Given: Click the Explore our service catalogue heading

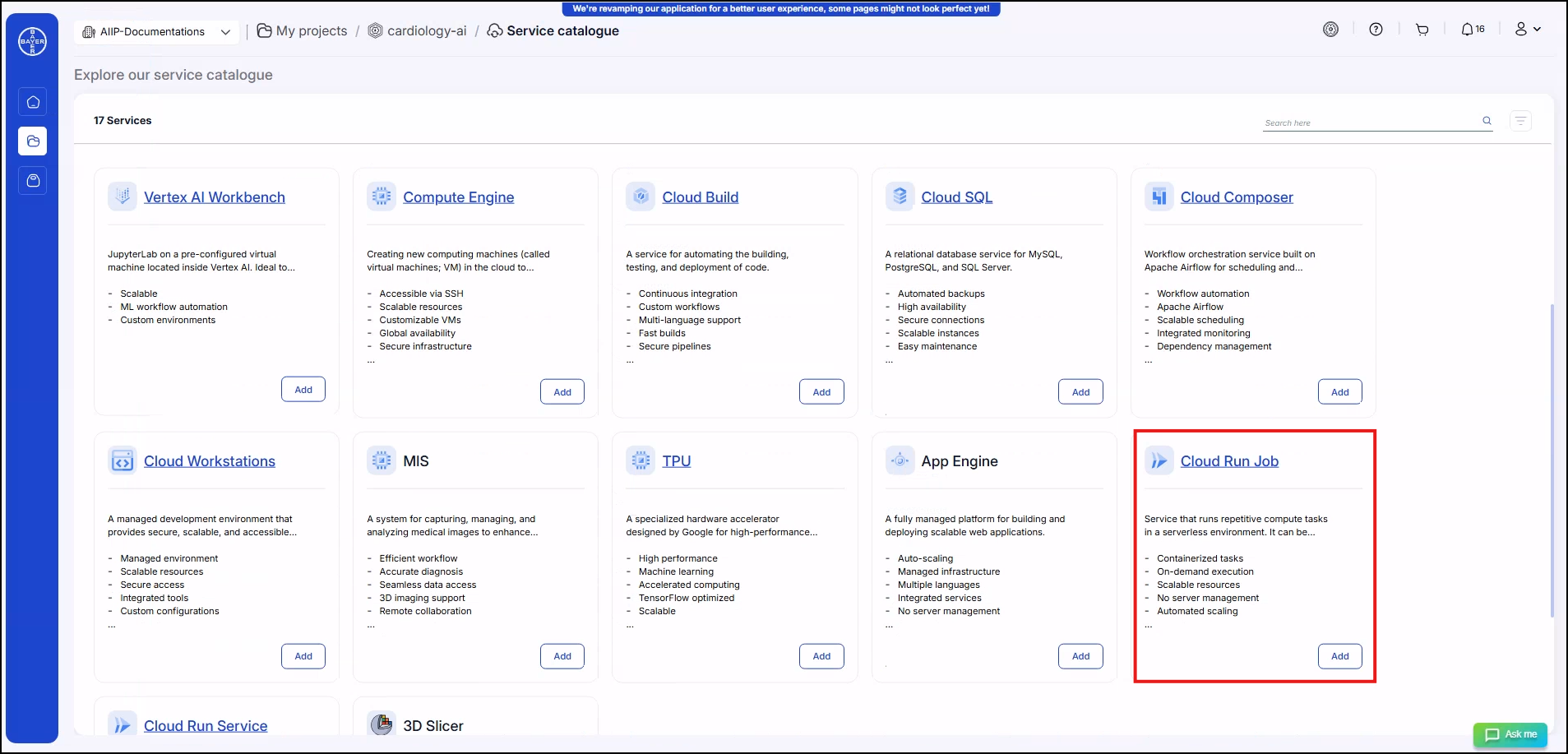Looking at the screenshot, I should [173, 75].
